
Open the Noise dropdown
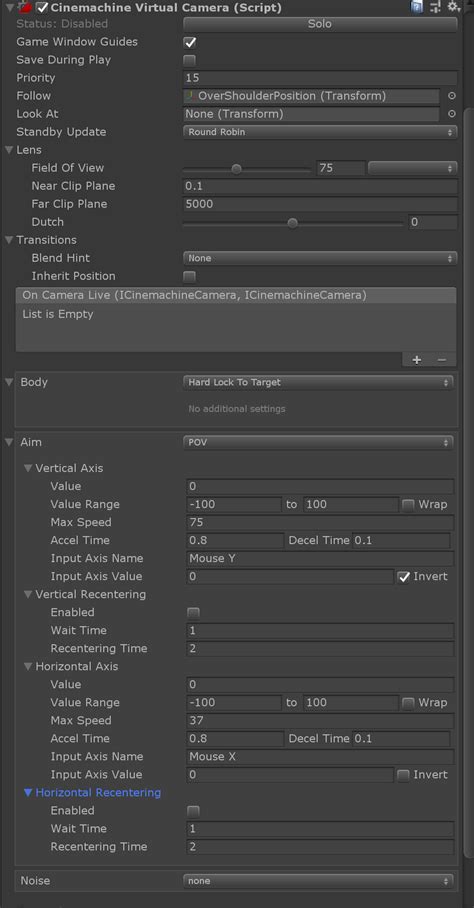(x=318, y=881)
